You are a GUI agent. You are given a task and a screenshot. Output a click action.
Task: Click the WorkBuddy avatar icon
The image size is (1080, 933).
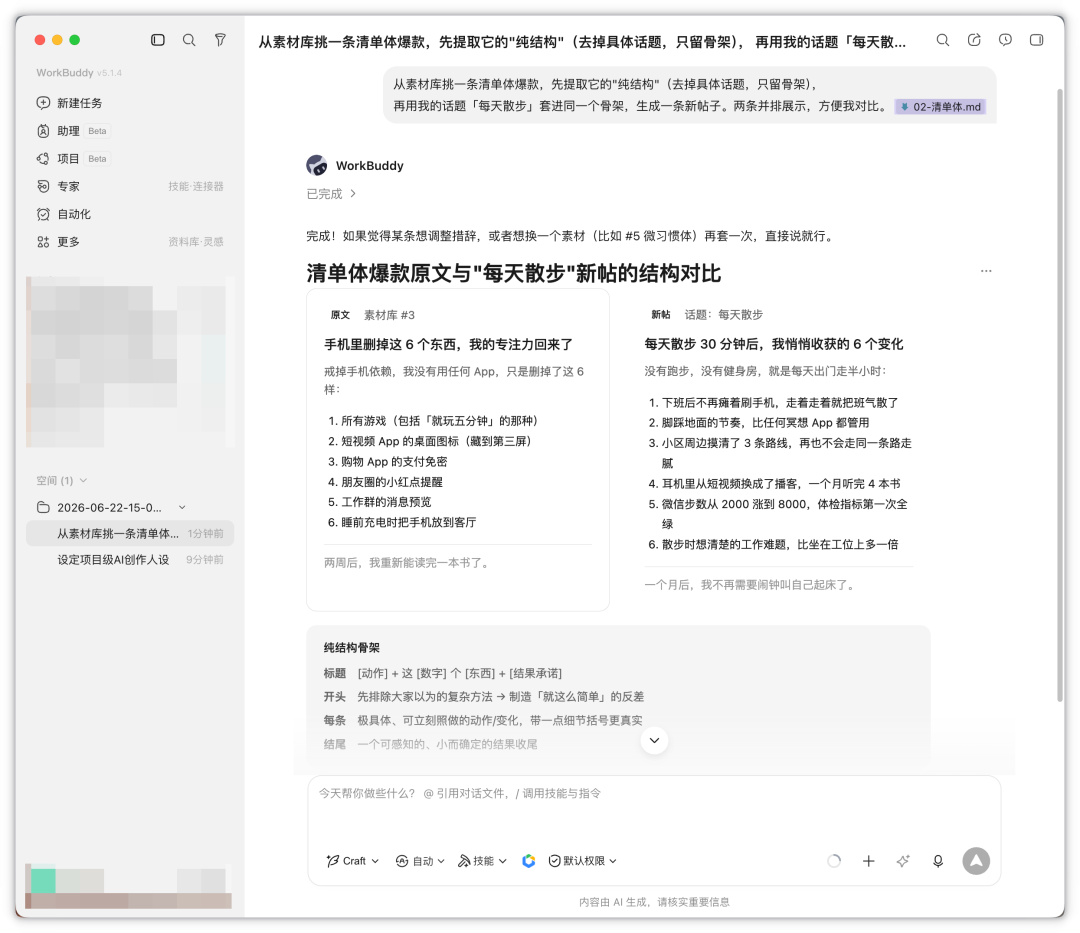click(317, 165)
